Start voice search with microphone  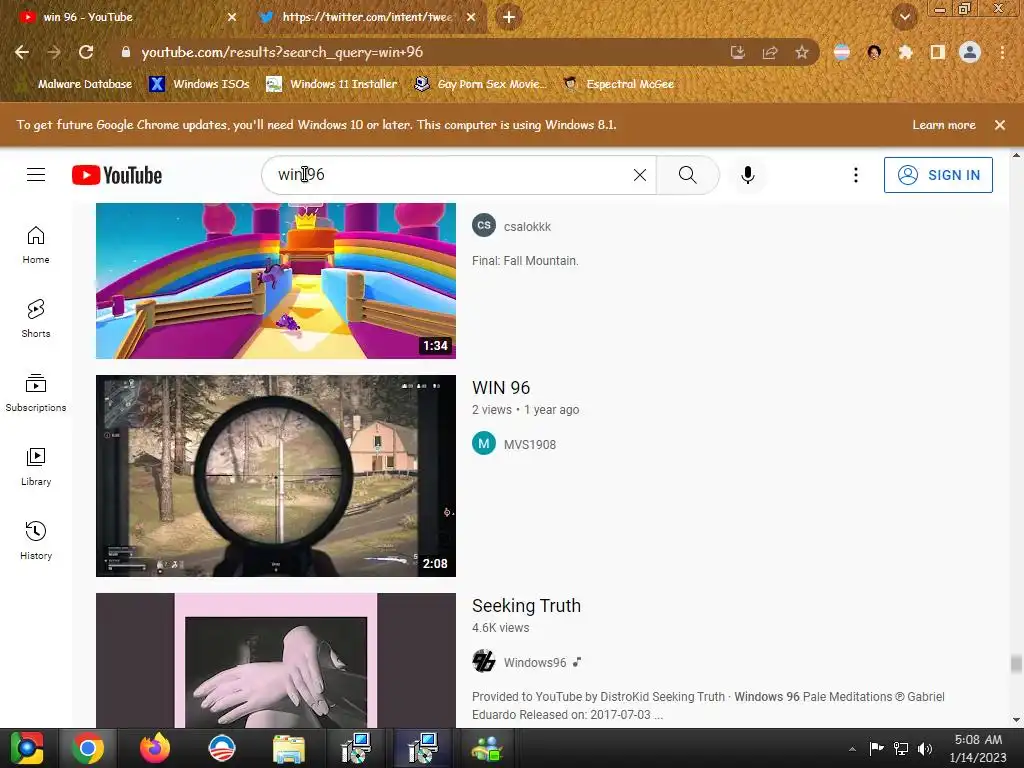(748, 175)
